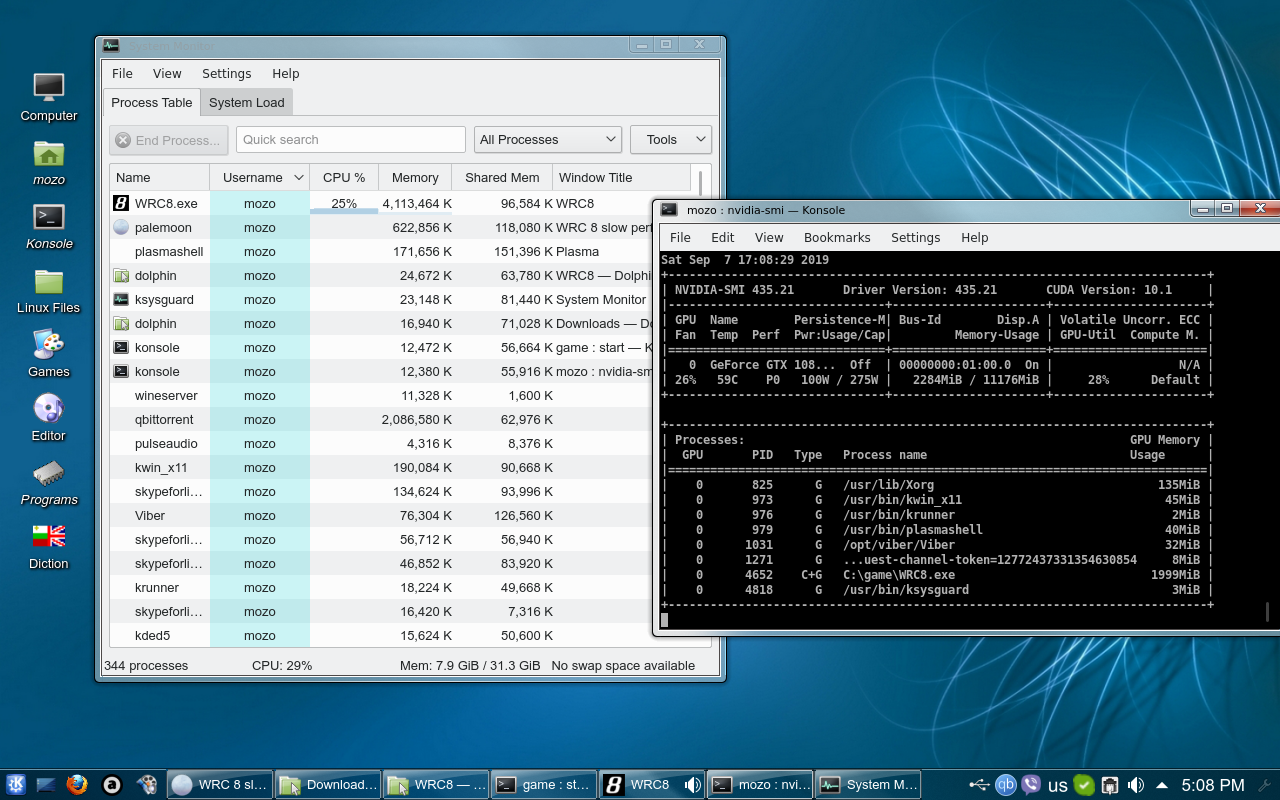This screenshot has width=1280, height=800.
Task: Click the 5:08 PM clock
Action: [x=1213, y=785]
